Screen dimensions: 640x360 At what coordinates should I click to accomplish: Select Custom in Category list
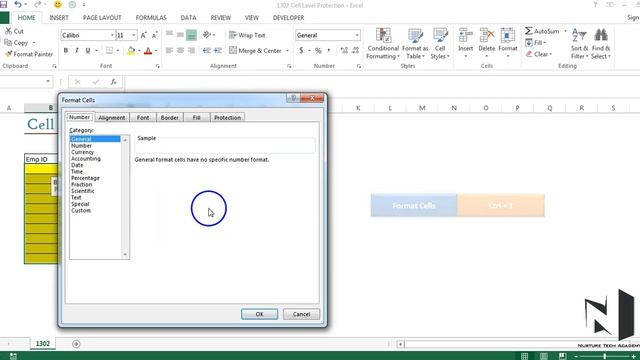81,211
